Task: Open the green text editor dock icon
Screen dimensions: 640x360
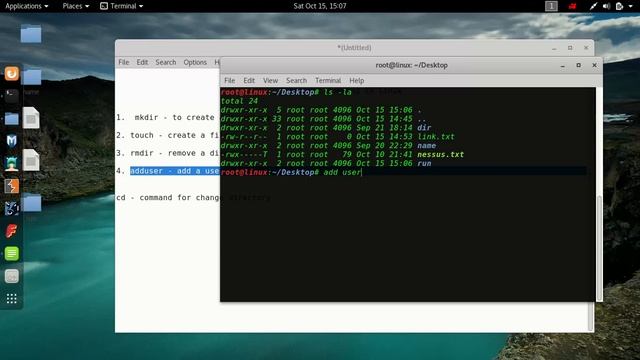Action: tap(12, 253)
